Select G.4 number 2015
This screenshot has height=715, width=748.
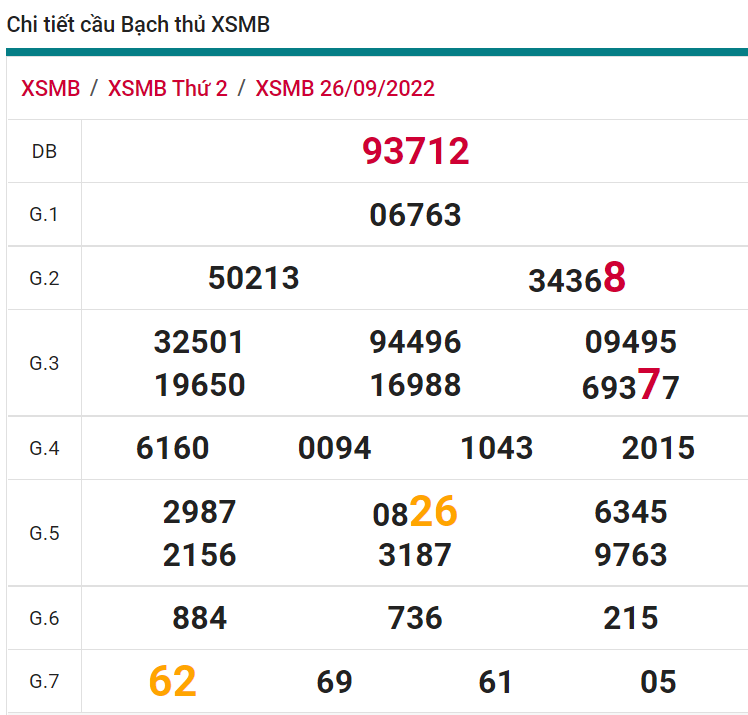(658, 448)
